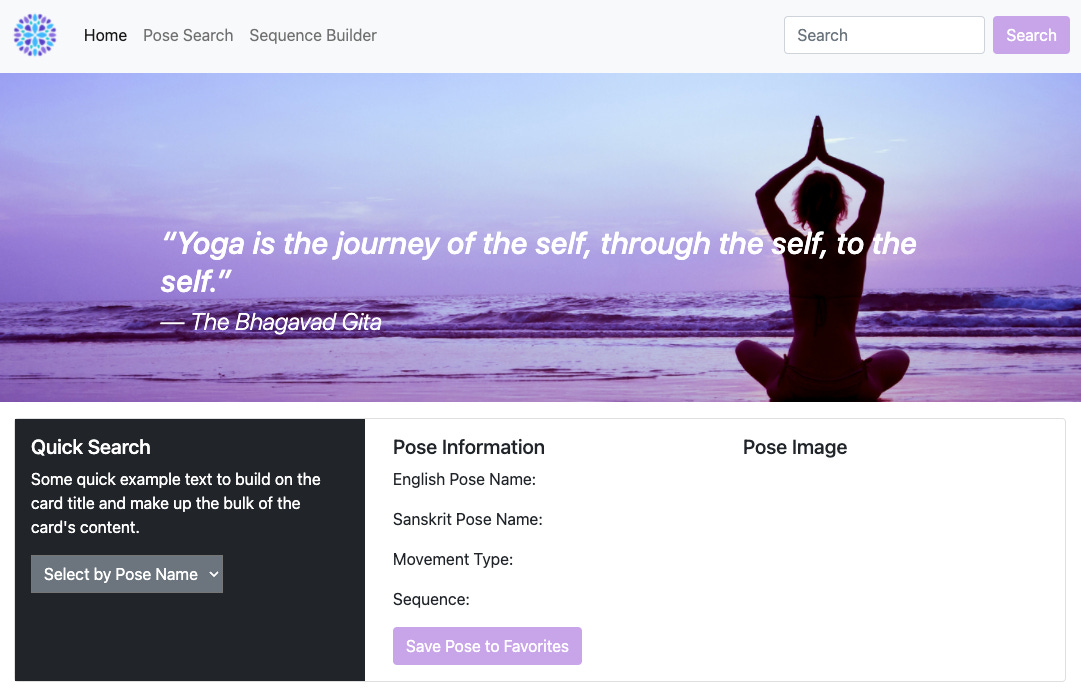Click the Movement Type label
Viewport: 1081px width, 690px height.
(453, 560)
